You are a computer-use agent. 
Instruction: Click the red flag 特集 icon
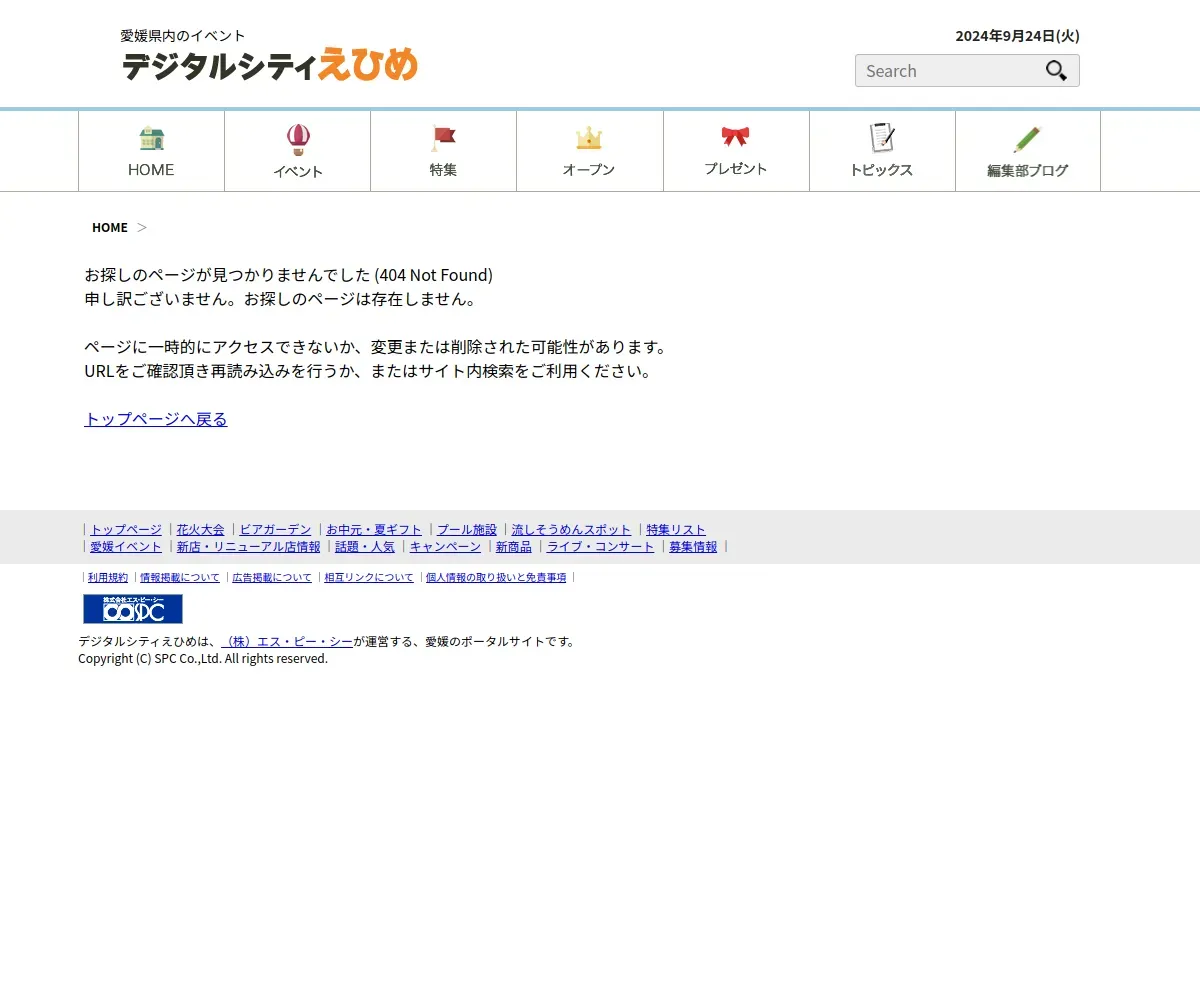pos(443,138)
